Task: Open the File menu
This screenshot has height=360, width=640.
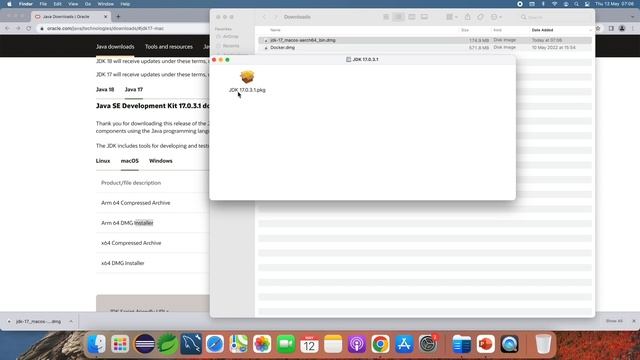Action: coord(43,4)
